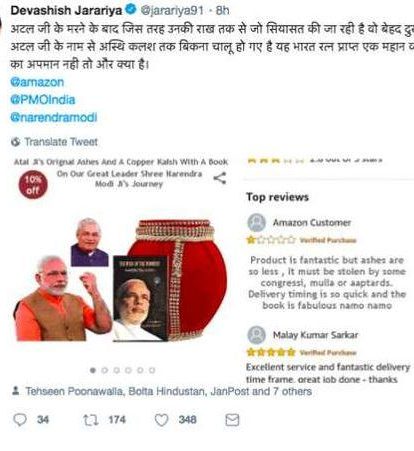Select the last image carousel dot
The width and height of the screenshot is (414, 451).
[152, 370]
